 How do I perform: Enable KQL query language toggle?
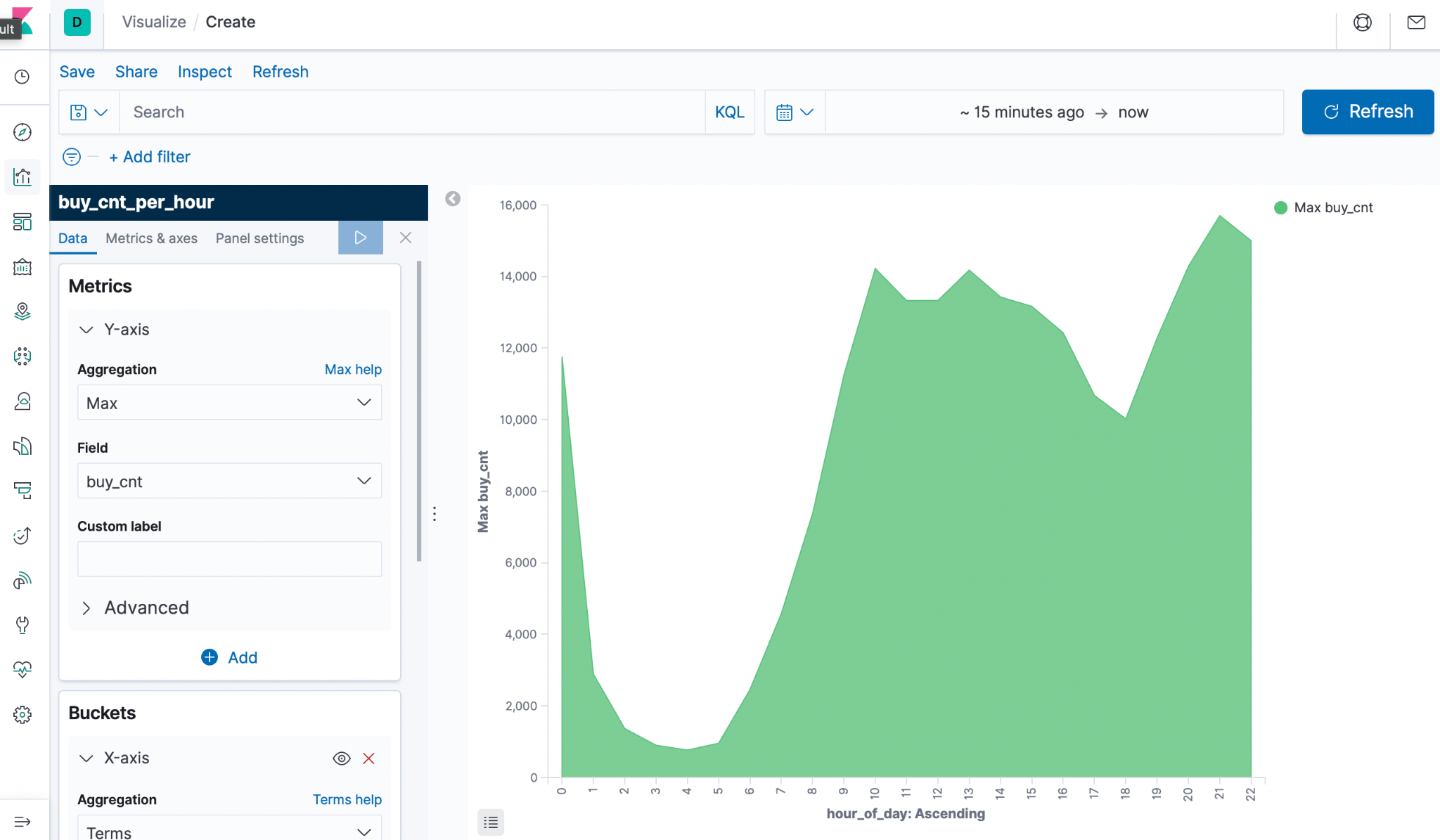[730, 111]
